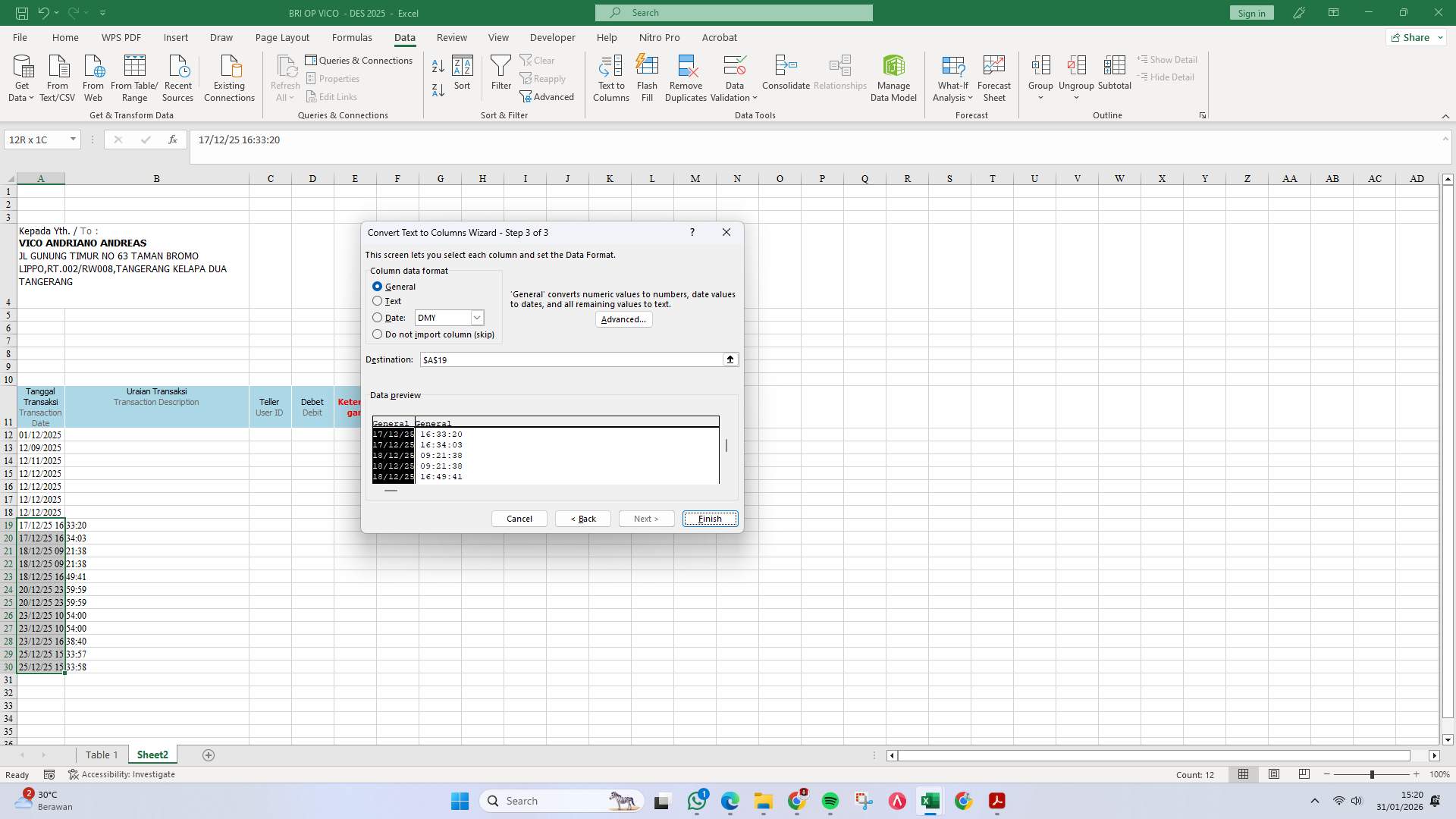
Task: Switch to the Table 1 sheet tab
Action: pos(102,755)
